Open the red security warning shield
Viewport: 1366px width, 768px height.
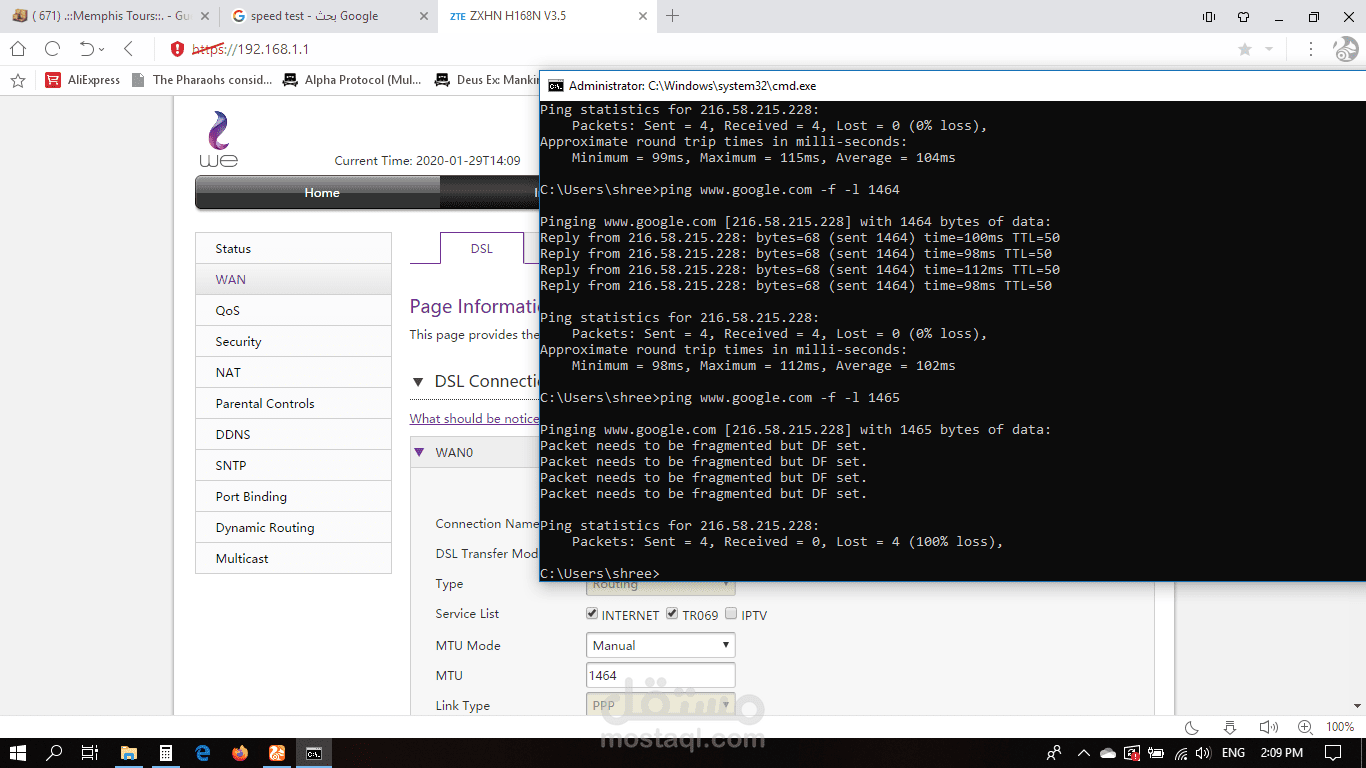tap(177, 49)
